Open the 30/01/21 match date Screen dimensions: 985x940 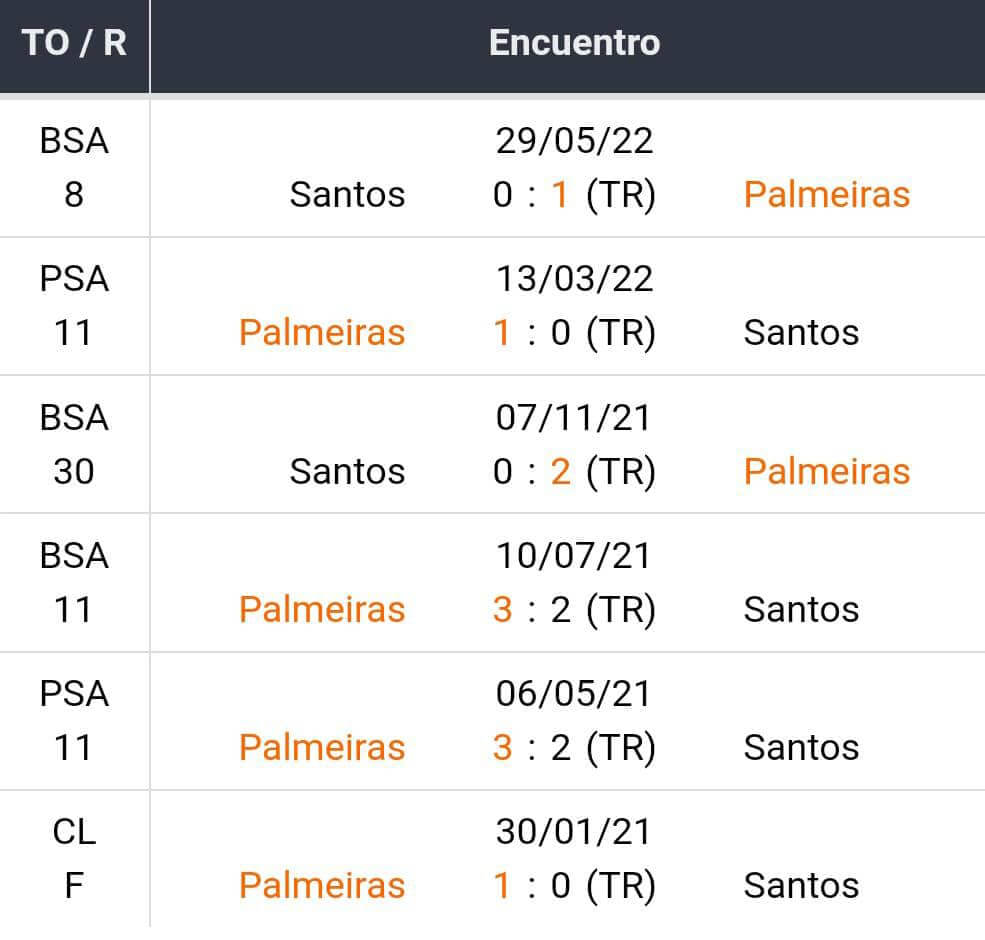click(x=574, y=831)
